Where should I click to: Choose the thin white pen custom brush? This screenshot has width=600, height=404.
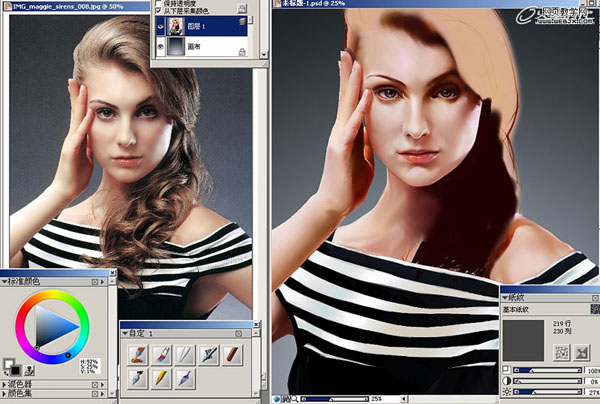coord(185,355)
